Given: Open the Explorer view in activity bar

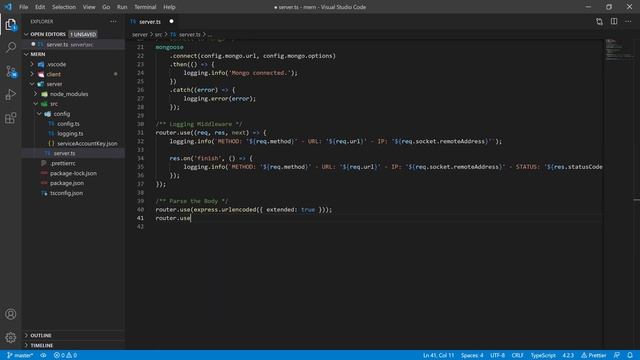Looking at the screenshot, I should click(11, 24).
